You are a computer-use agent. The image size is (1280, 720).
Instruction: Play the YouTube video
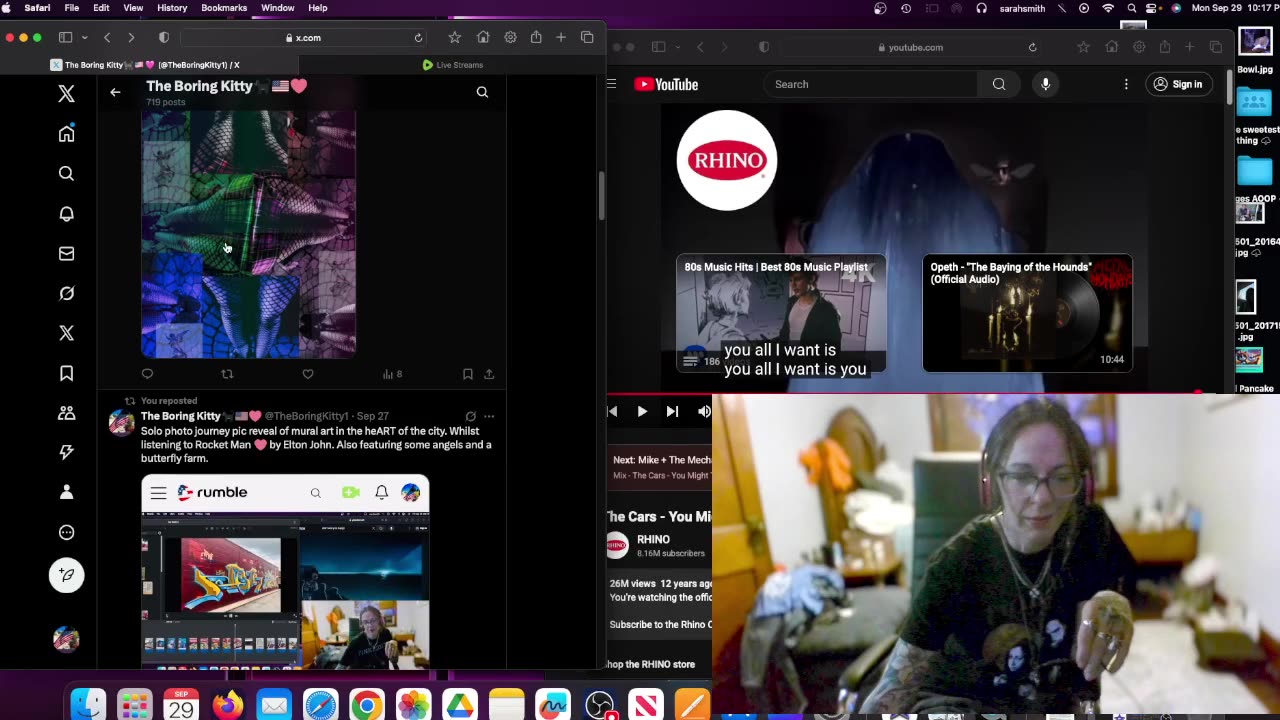[642, 411]
